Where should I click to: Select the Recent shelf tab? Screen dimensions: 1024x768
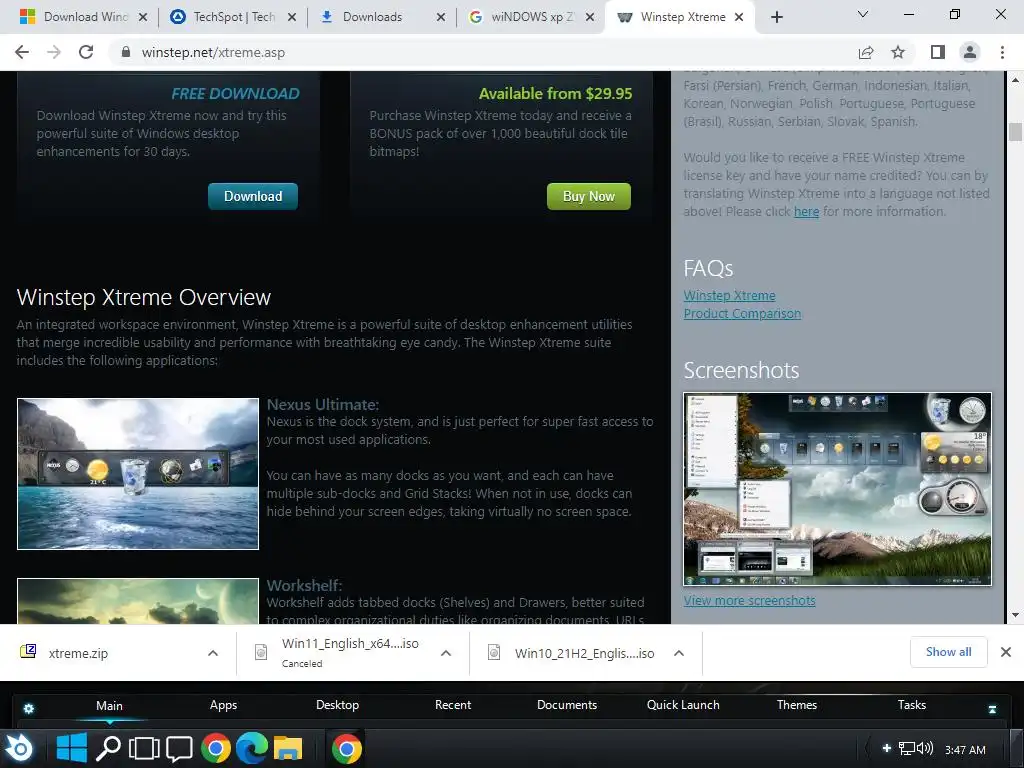453,705
